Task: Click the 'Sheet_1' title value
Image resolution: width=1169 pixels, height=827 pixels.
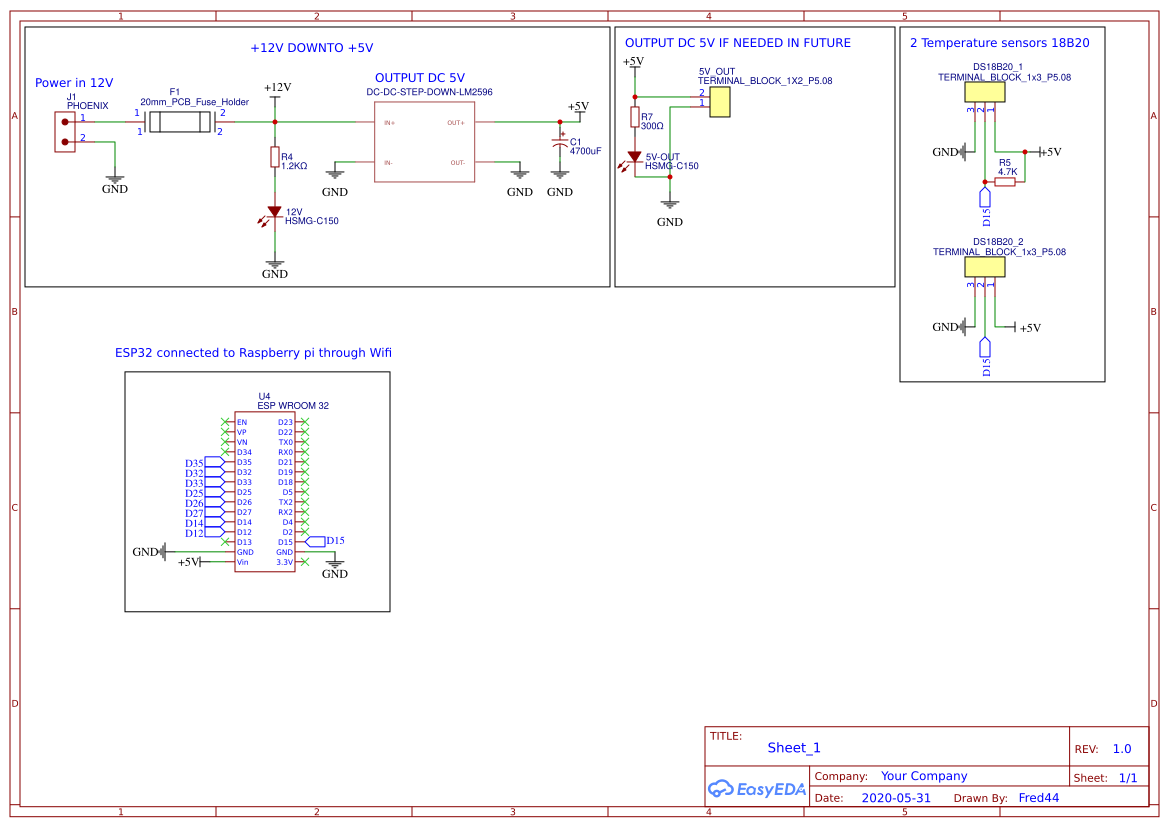Action: pyautogui.click(x=794, y=748)
